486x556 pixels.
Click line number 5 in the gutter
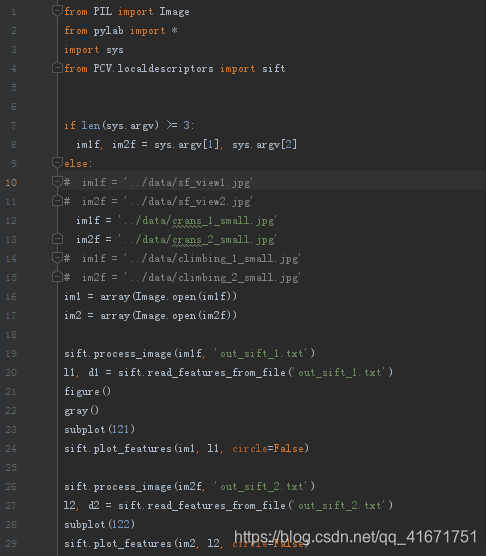13,88
